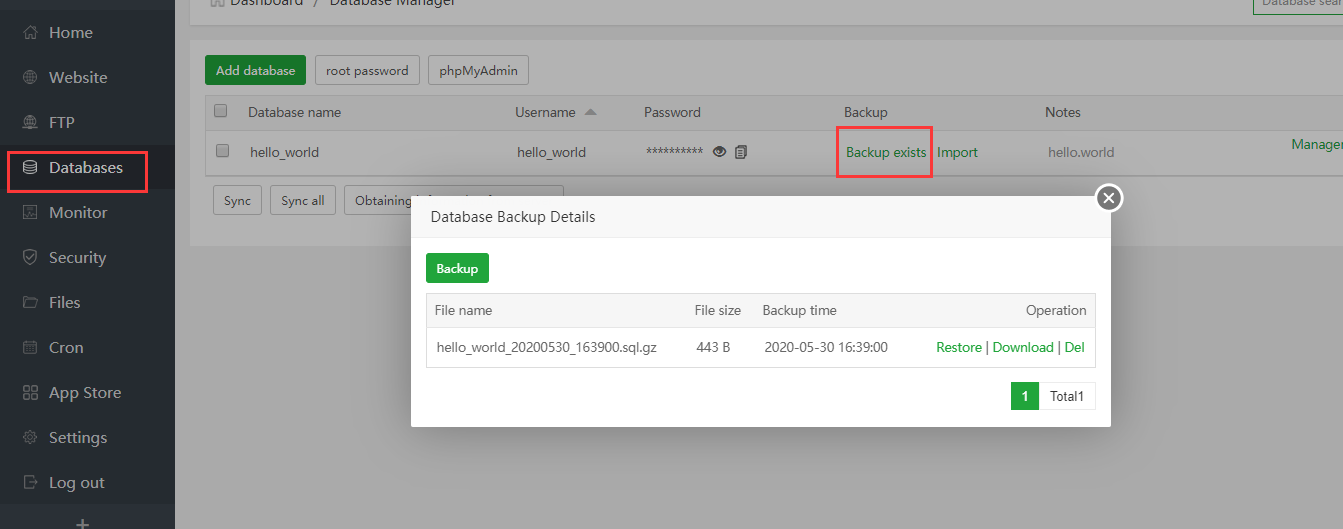1343x529 pixels.
Task: Click the Backup exists link
Action: [886, 152]
